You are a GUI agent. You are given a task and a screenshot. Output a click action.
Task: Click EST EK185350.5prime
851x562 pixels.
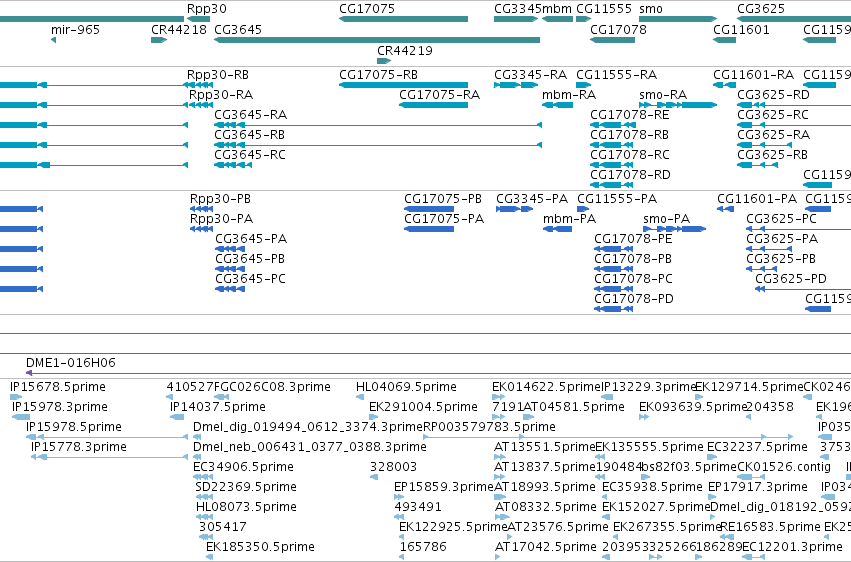[261, 547]
